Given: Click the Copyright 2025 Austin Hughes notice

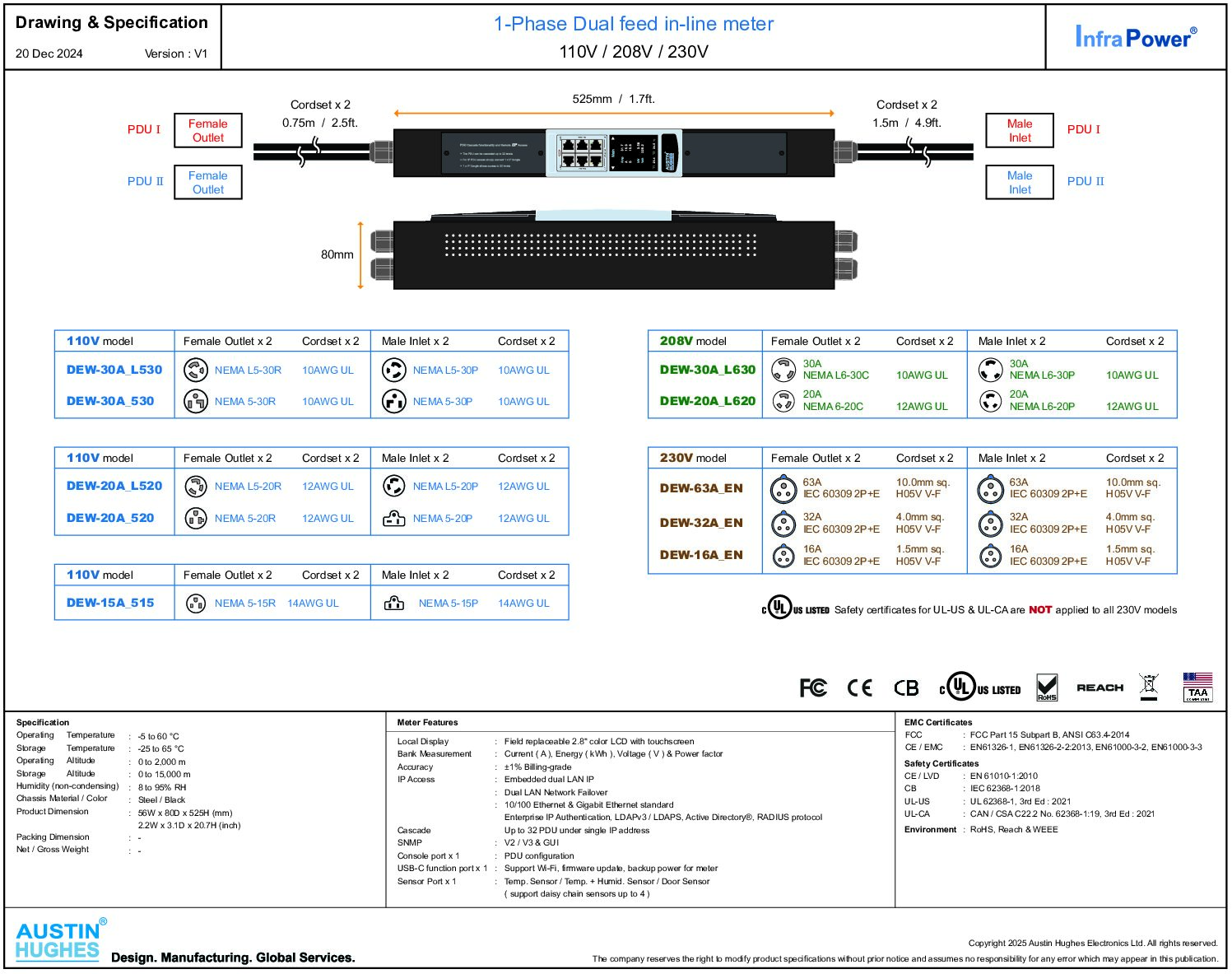Looking at the screenshot, I should point(1093,944).
